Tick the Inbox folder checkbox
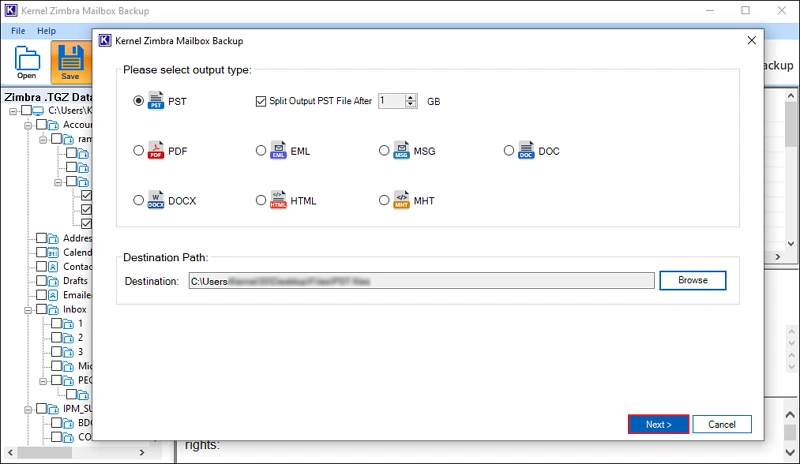 pos(41,309)
